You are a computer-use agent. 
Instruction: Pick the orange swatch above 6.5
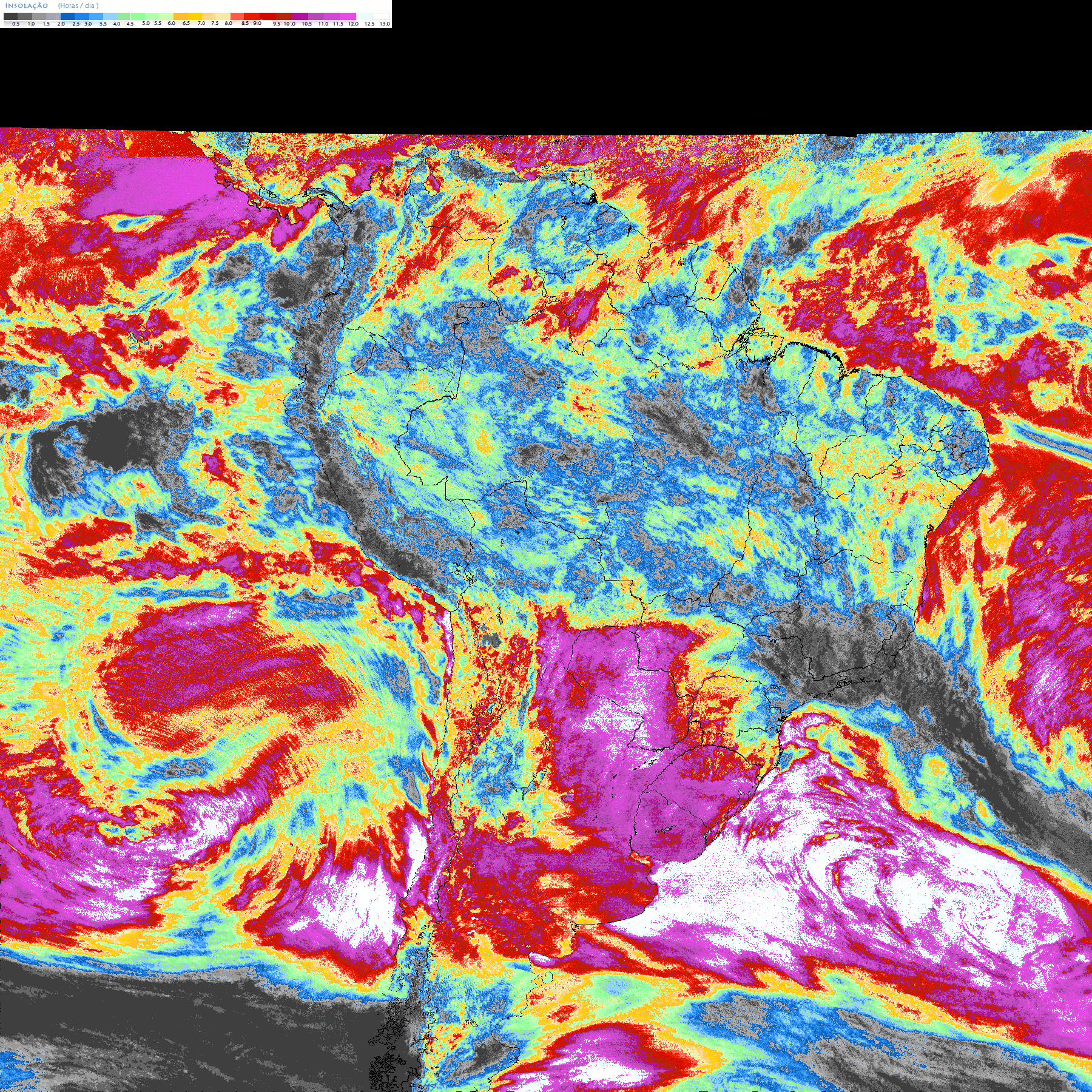(181, 16)
